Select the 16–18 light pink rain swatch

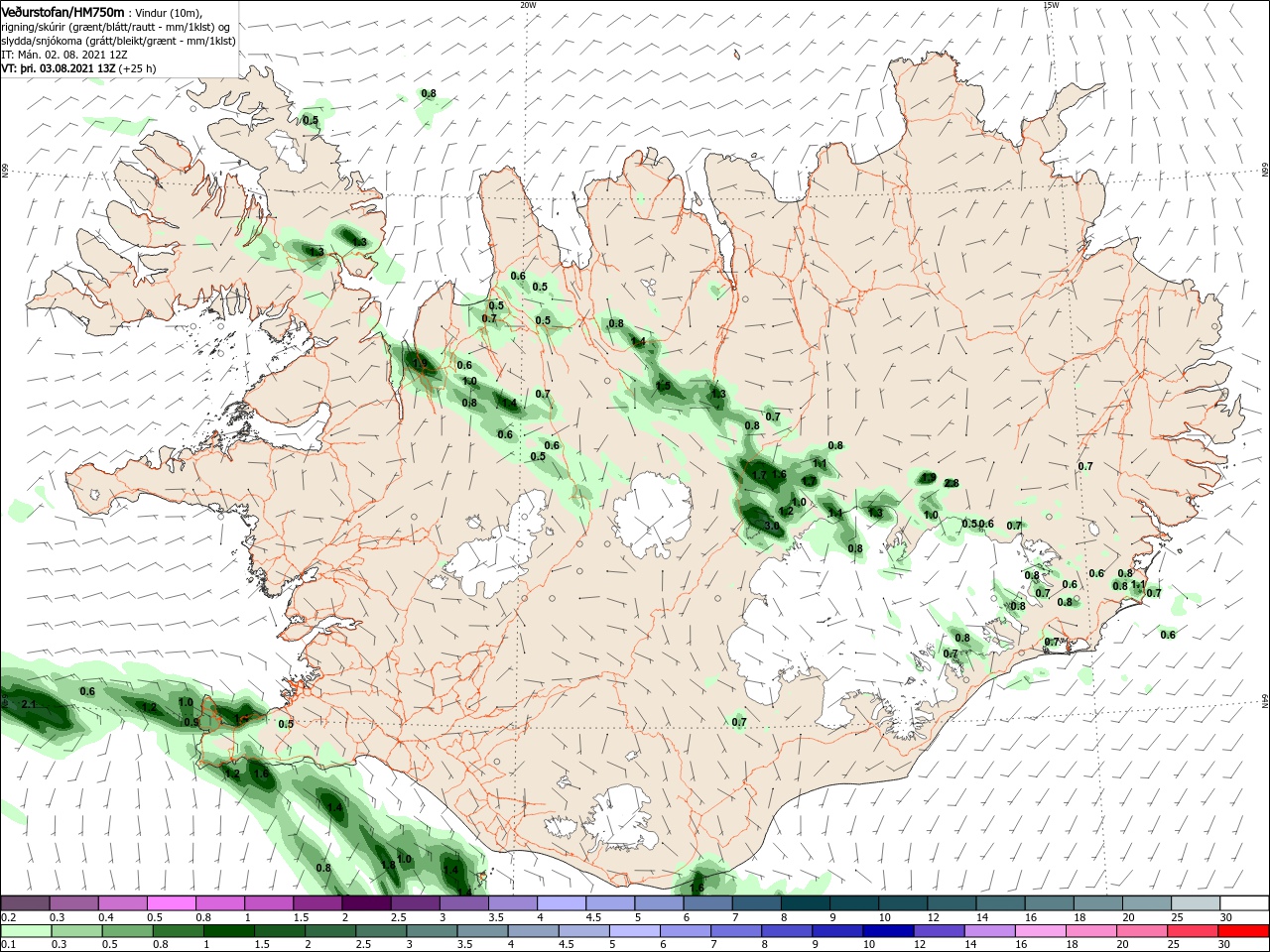pyautogui.click(x=1041, y=931)
